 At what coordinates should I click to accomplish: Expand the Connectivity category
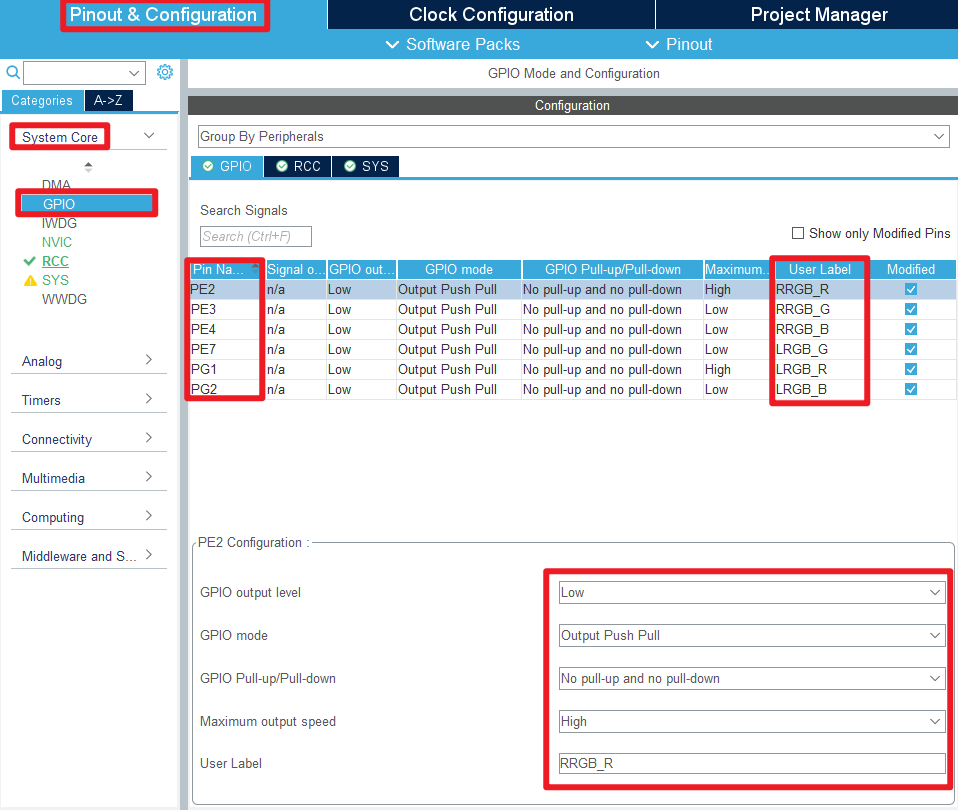point(148,438)
